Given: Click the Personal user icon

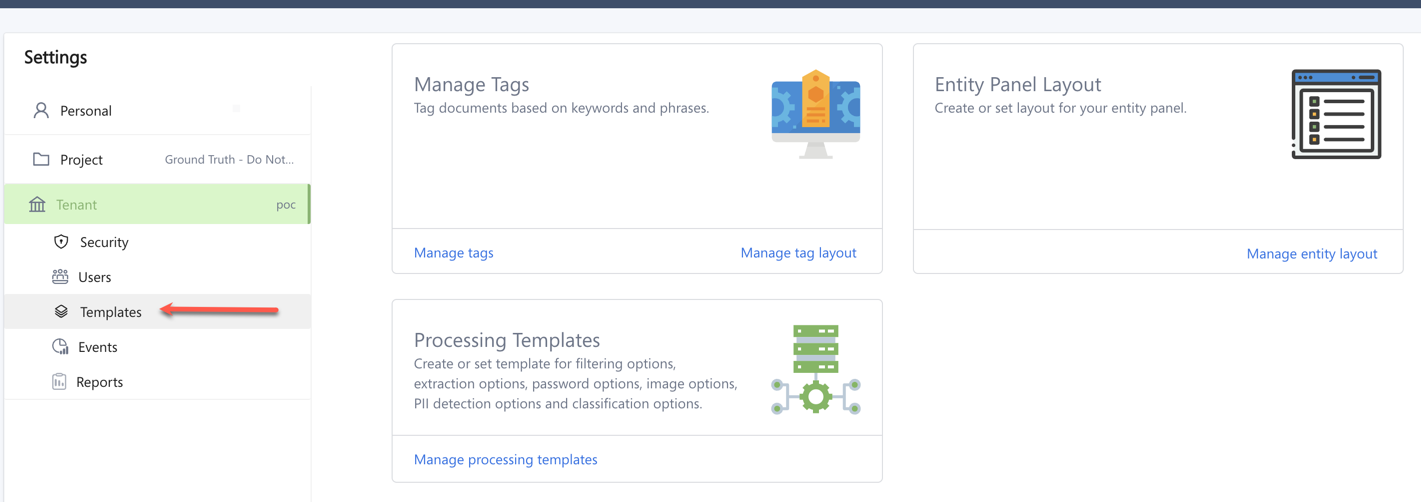Looking at the screenshot, I should (x=41, y=110).
